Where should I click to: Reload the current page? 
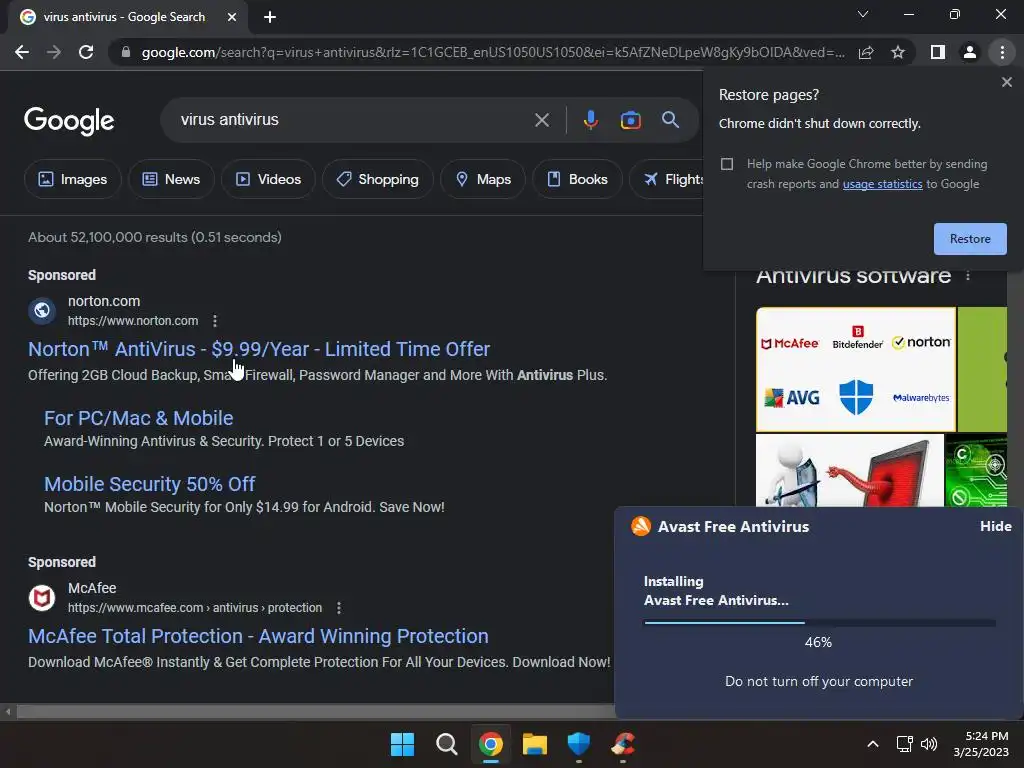86,52
